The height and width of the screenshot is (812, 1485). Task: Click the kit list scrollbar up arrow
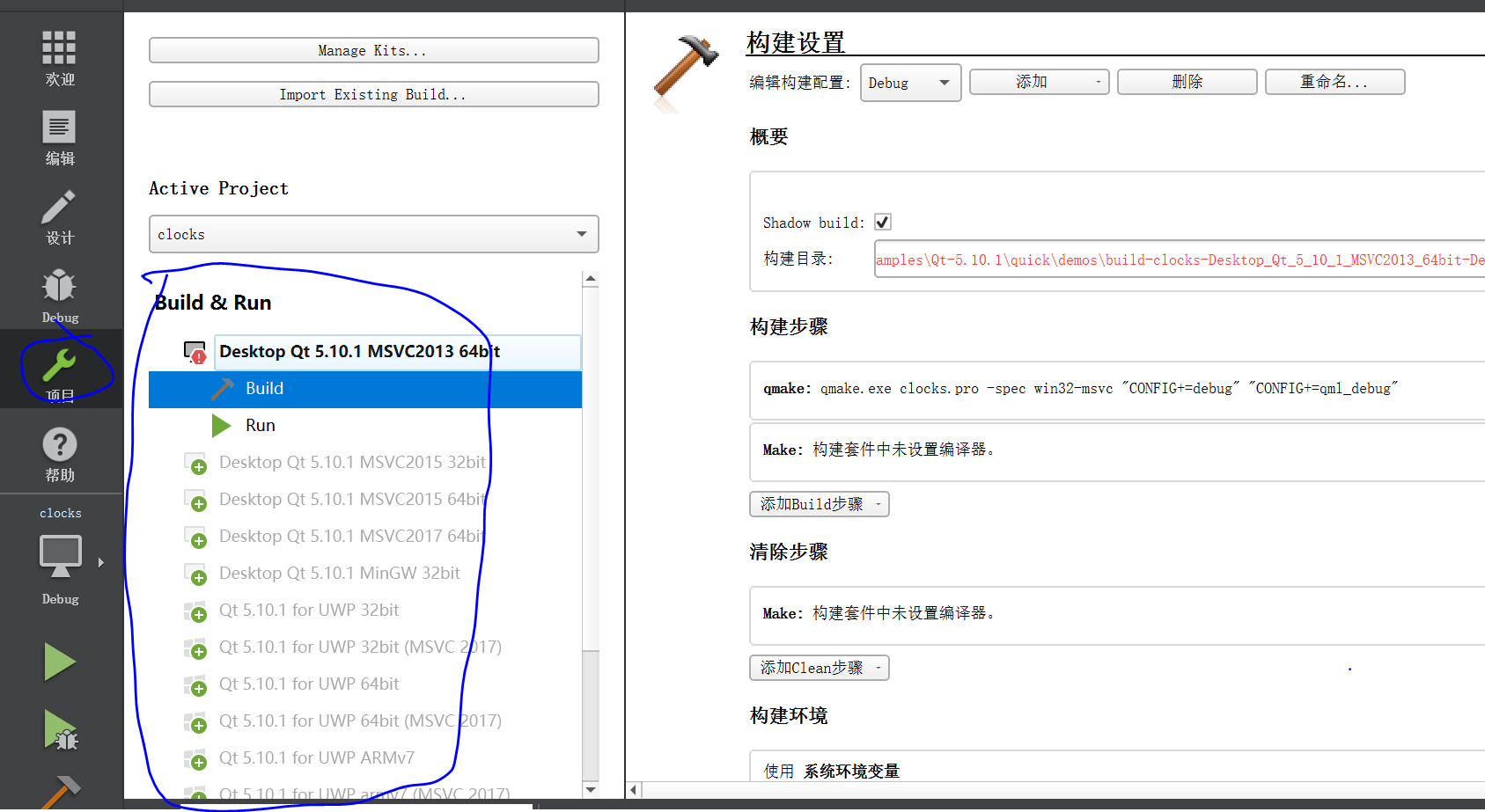click(x=591, y=279)
